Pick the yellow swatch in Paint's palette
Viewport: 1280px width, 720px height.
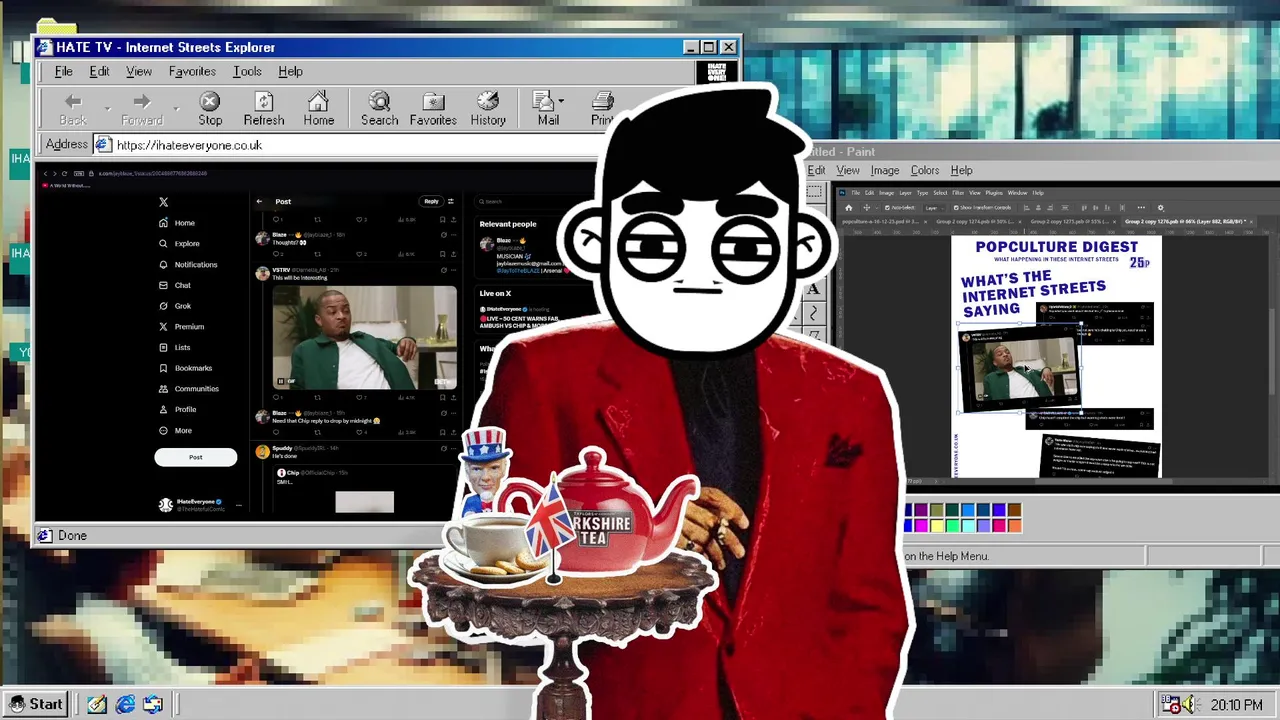click(x=937, y=526)
